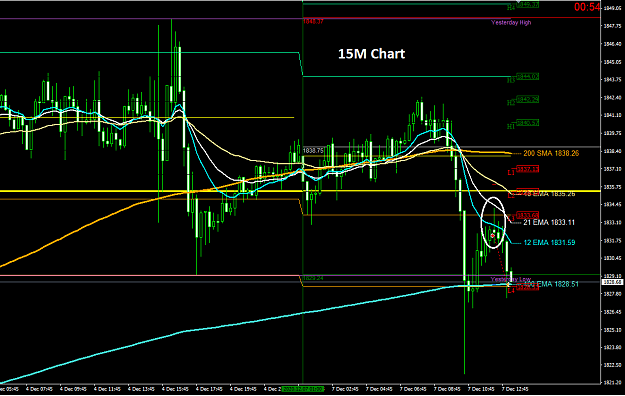625x396 pixels.
Task: Click '4 Dec 17:45' on the time axis
Action: coord(210,389)
